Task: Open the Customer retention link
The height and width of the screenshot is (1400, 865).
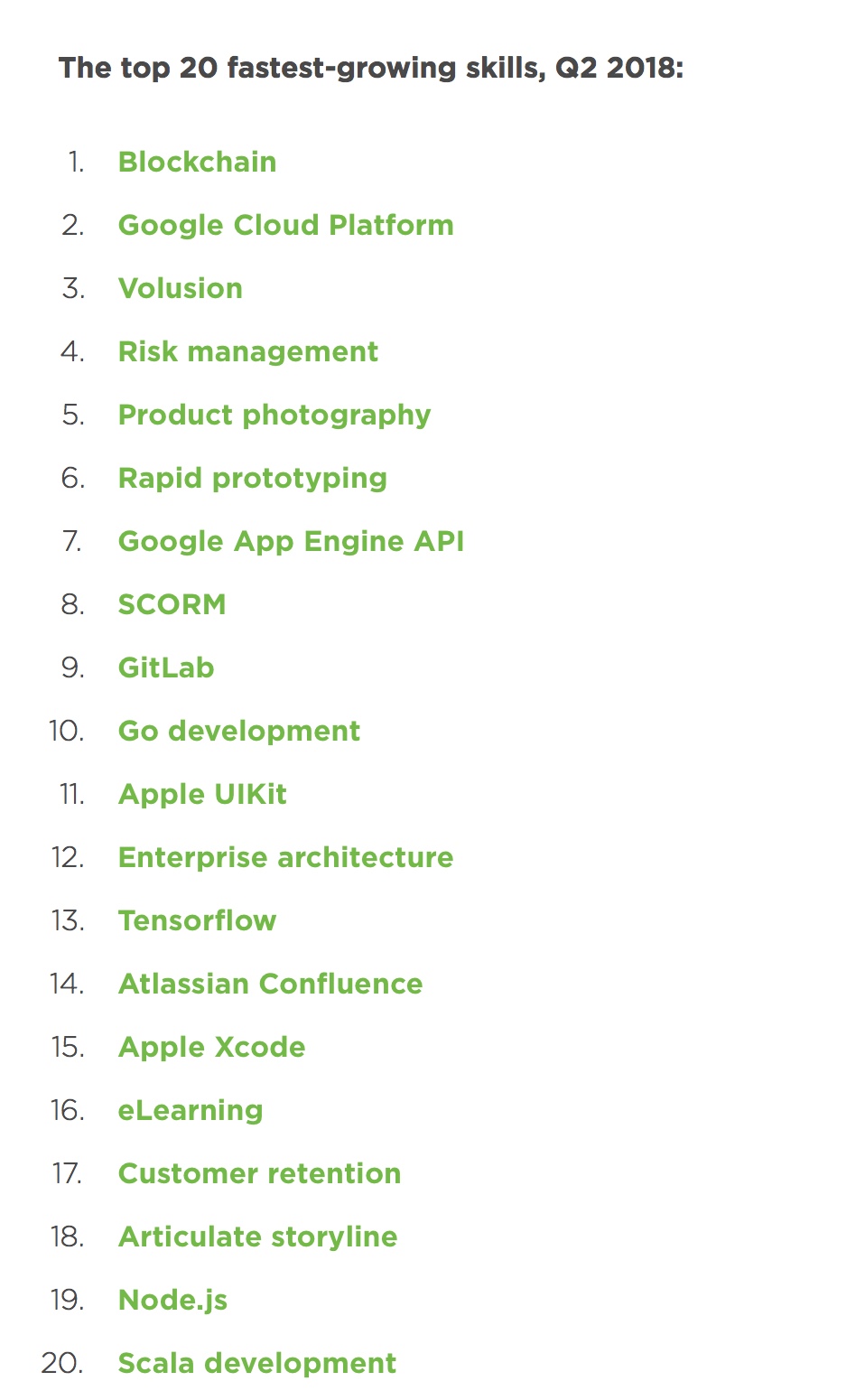Action: pos(259,1173)
